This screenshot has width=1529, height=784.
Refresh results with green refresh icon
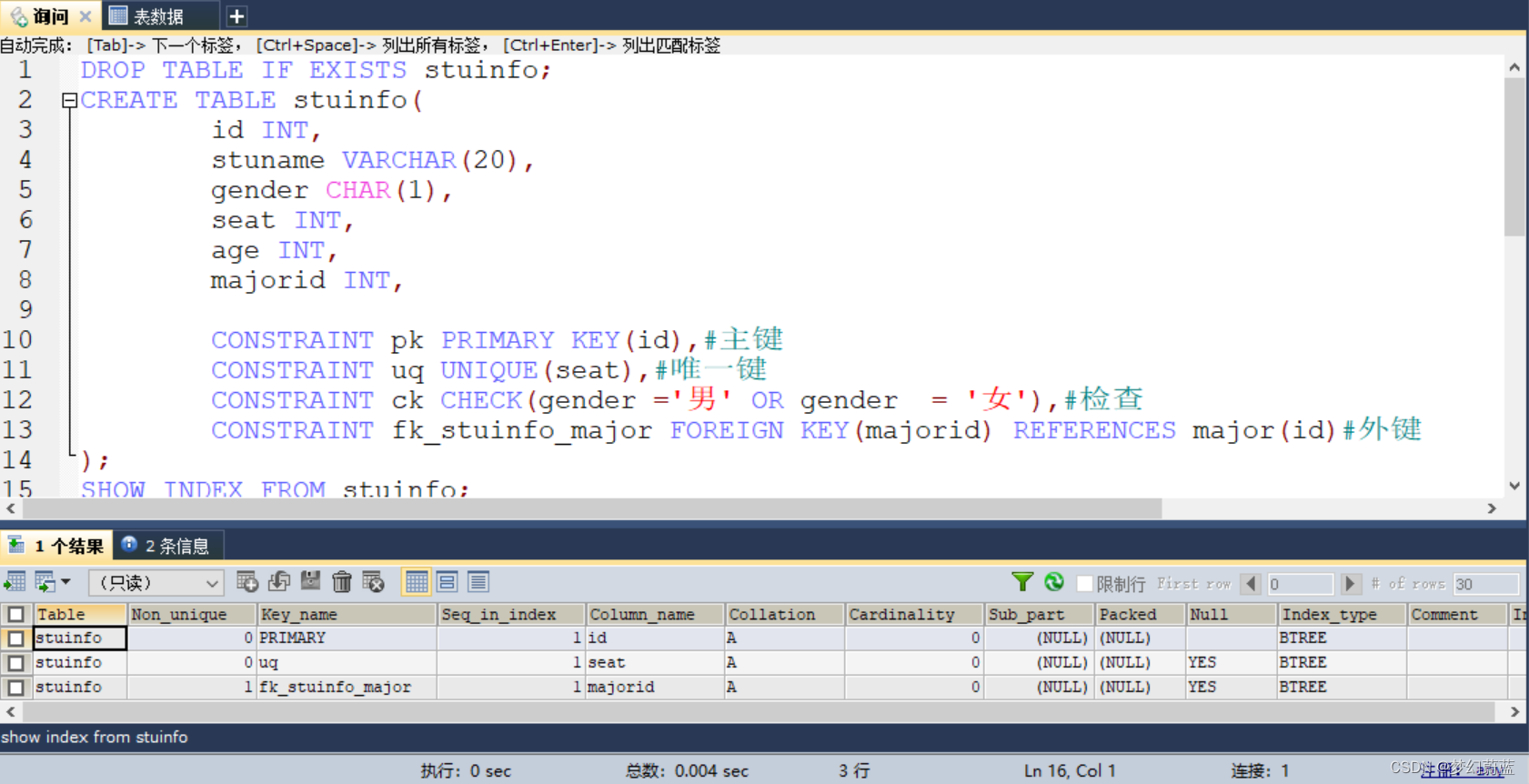pyautogui.click(x=1054, y=582)
